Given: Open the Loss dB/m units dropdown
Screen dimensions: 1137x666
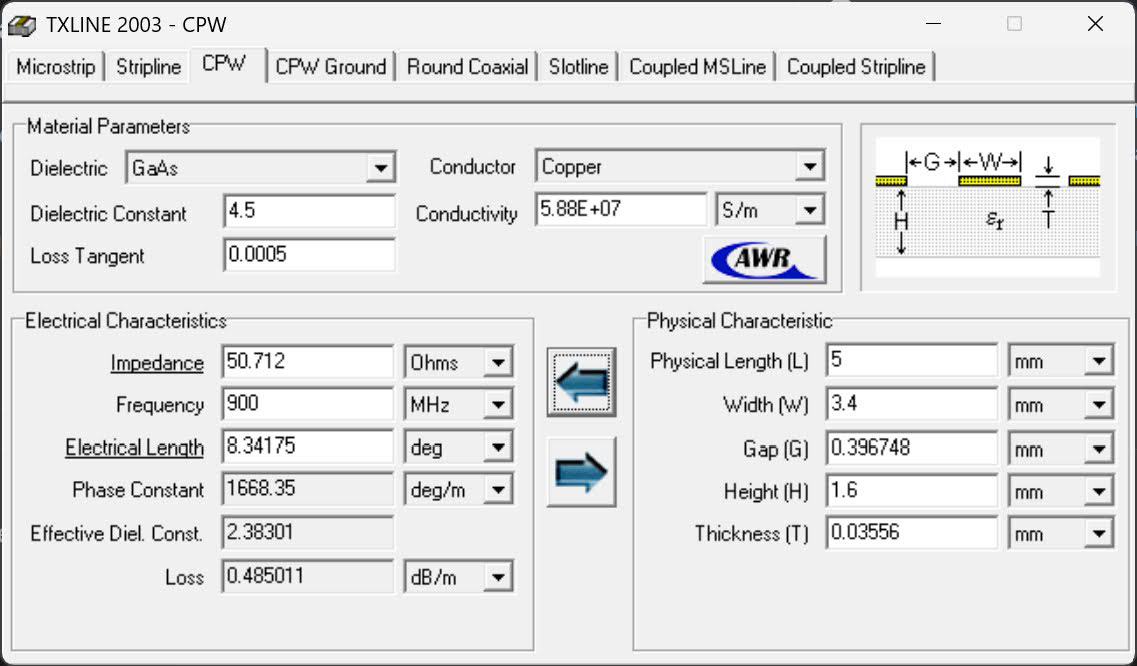Looking at the screenshot, I should (498, 577).
